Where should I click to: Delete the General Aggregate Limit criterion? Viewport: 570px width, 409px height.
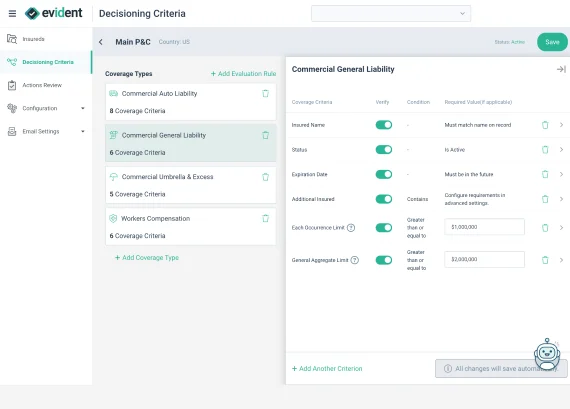point(545,260)
